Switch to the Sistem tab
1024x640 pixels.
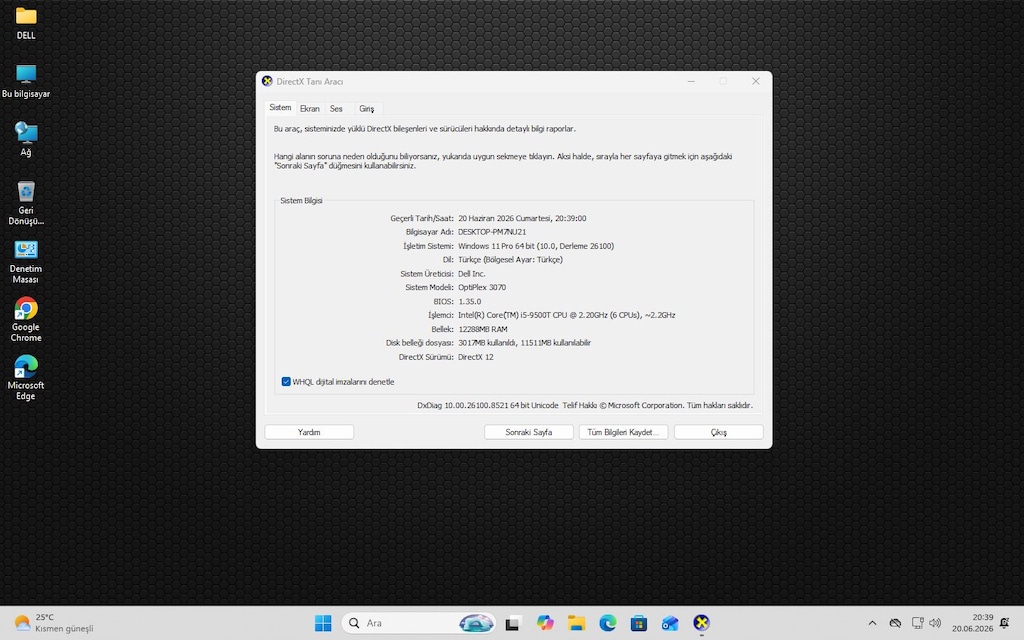coord(280,108)
